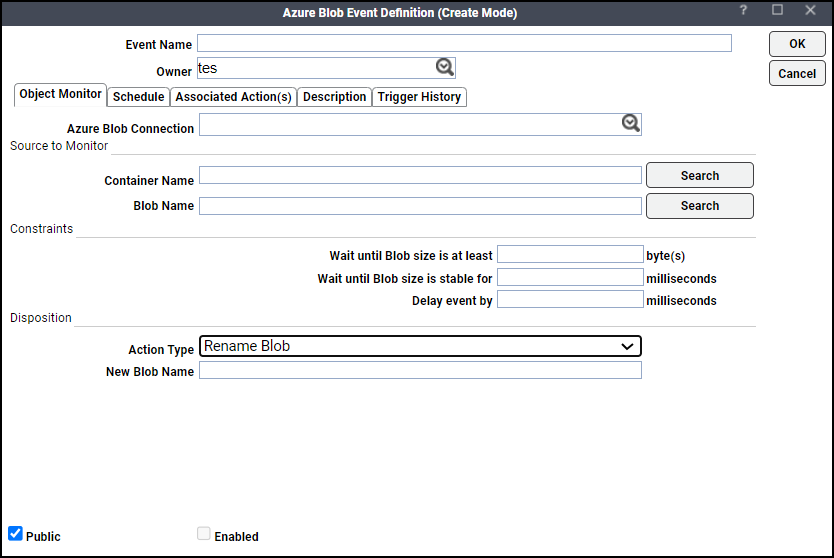Focus the Delay event by field
The height and width of the screenshot is (558, 834).
tap(570, 299)
